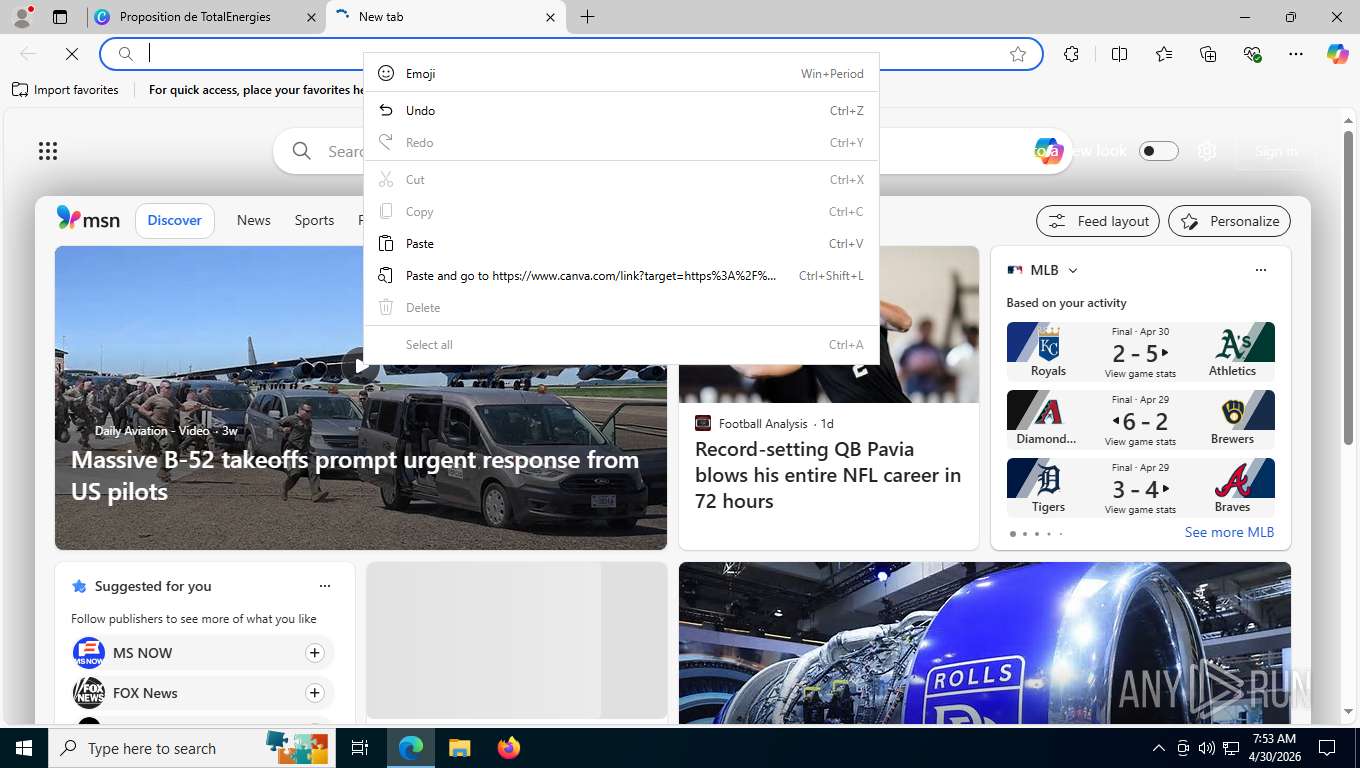Open a new tab with plus
Image resolution: width=1360 pixels, height=768 pixels.
(587, 17)
